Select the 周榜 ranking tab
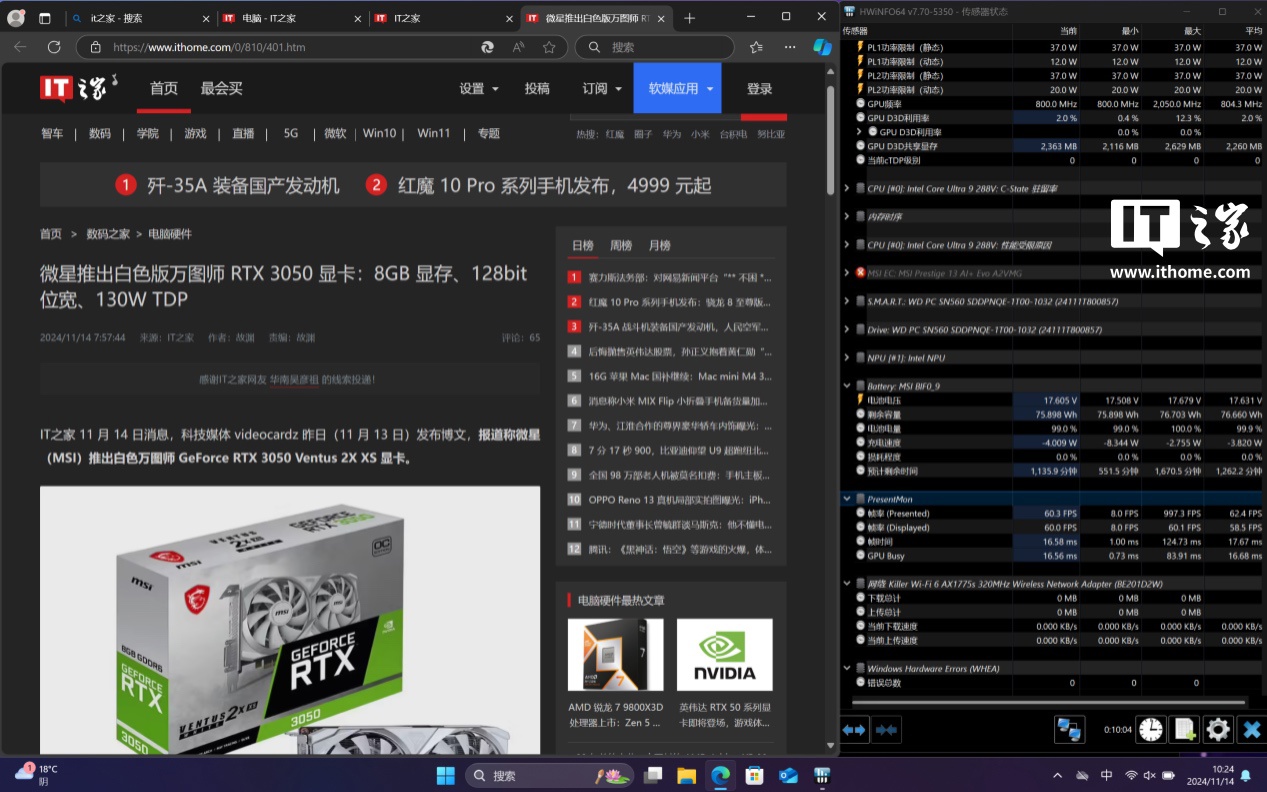This screenshot has height=792, width=1267. click(621, 245)
